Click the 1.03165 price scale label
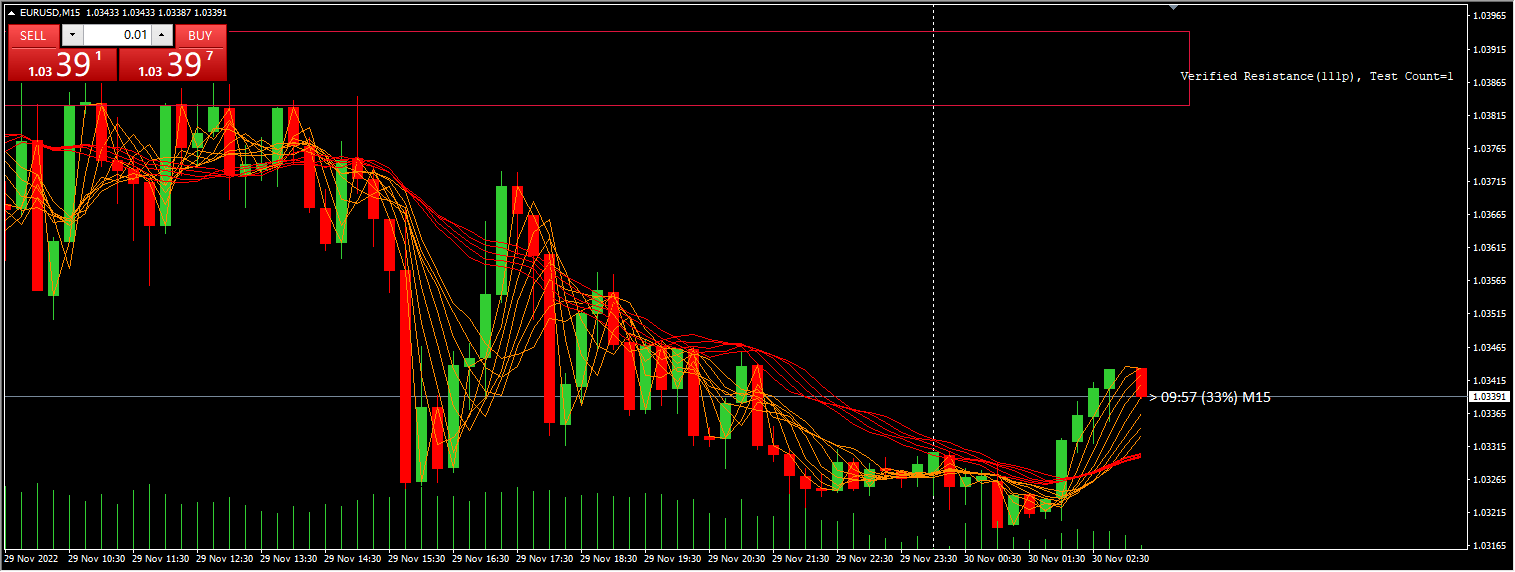This screenshot has width=1515, height=572. click(x=1490, y=546)
